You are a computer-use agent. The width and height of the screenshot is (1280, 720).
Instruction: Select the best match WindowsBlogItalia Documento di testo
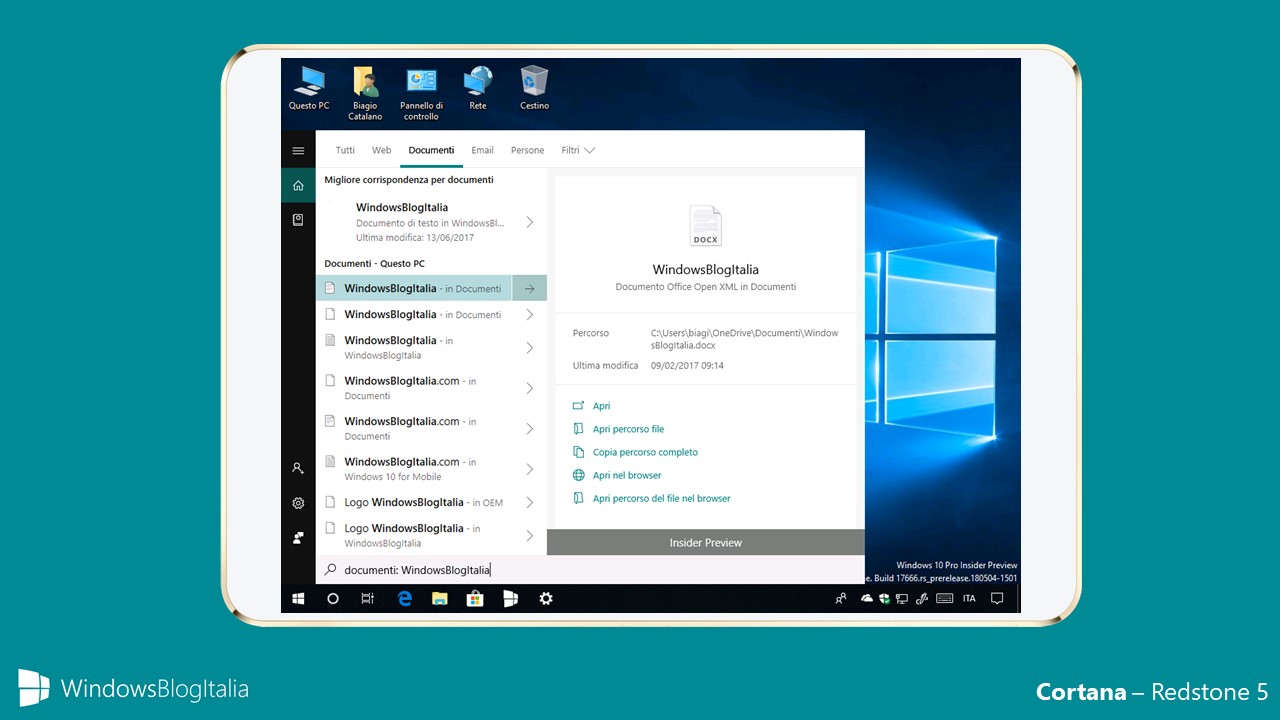pos(431,222)
